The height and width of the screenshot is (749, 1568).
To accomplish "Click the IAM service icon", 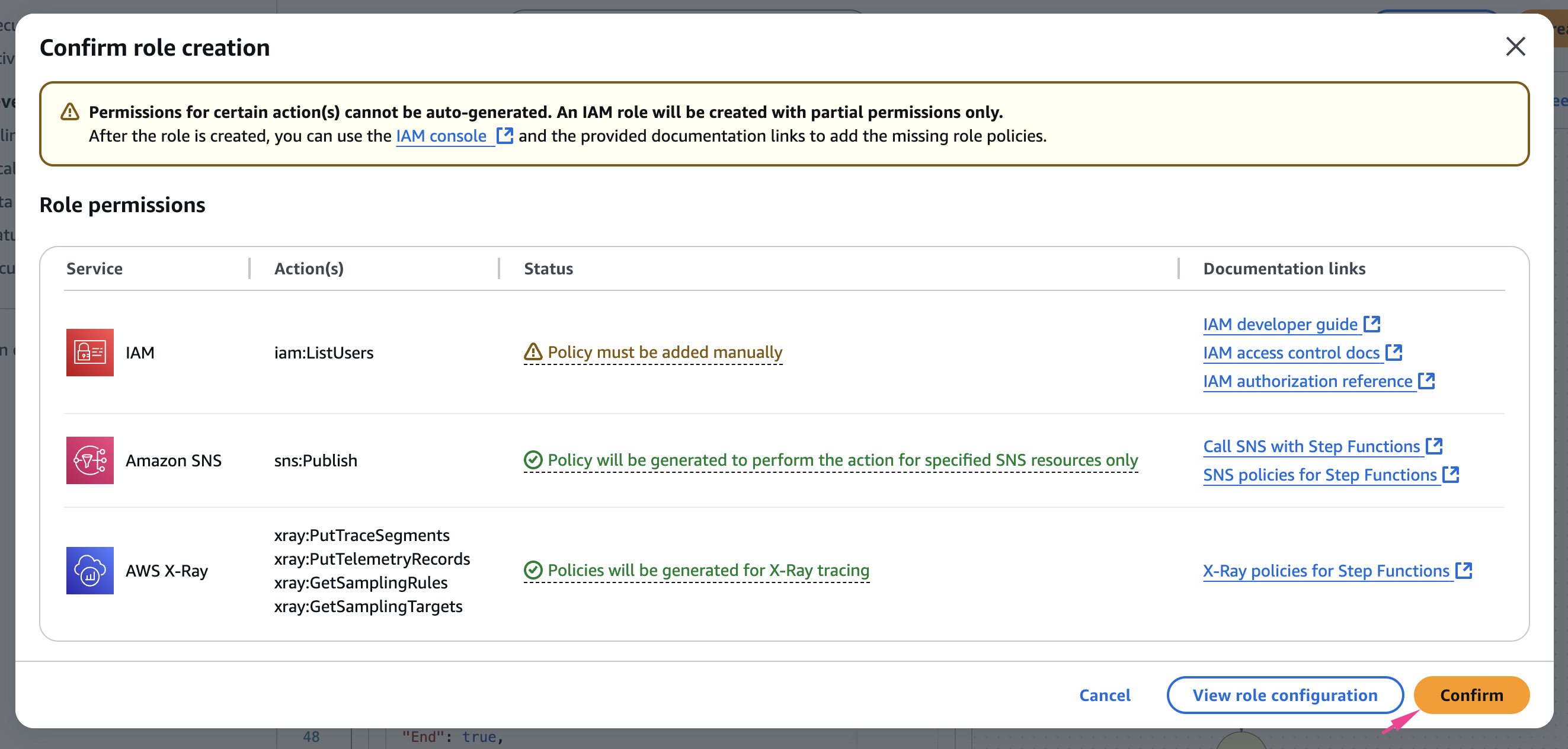I will click(x=89, y=353).
